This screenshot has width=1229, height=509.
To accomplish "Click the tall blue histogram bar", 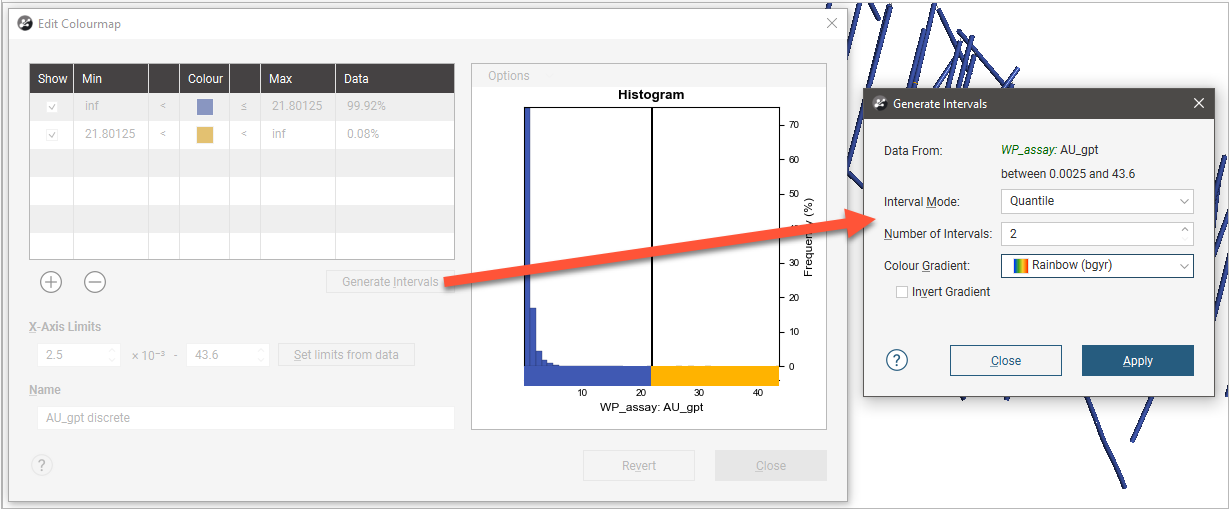I will (x=527, y=236).
